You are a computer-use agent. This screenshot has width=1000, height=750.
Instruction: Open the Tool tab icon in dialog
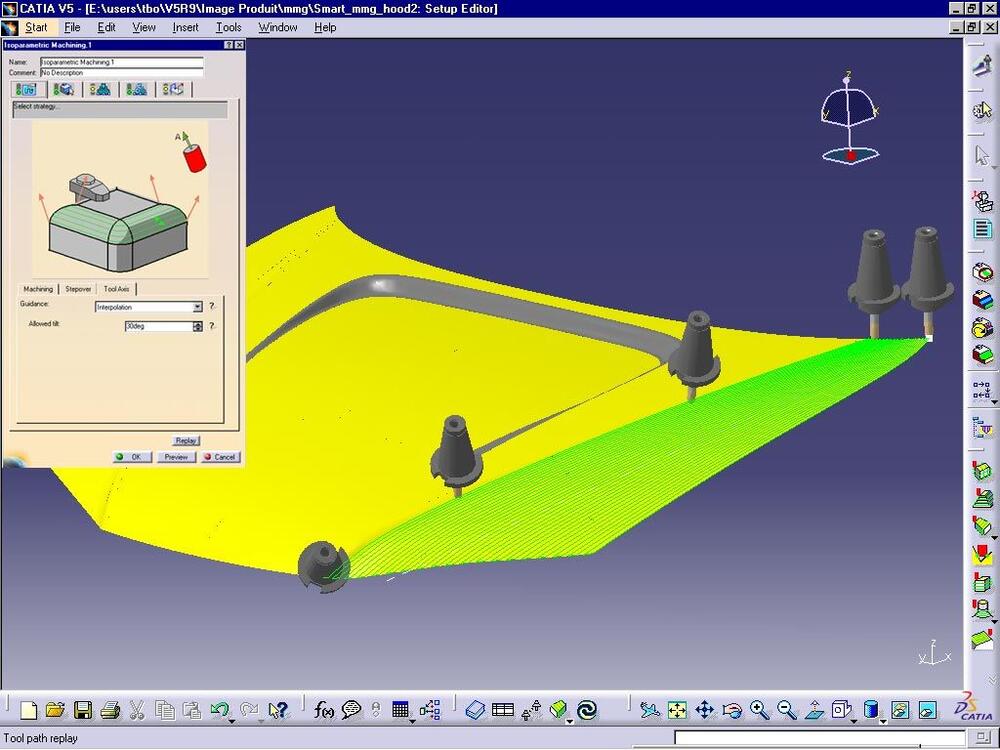coord(100,89)
